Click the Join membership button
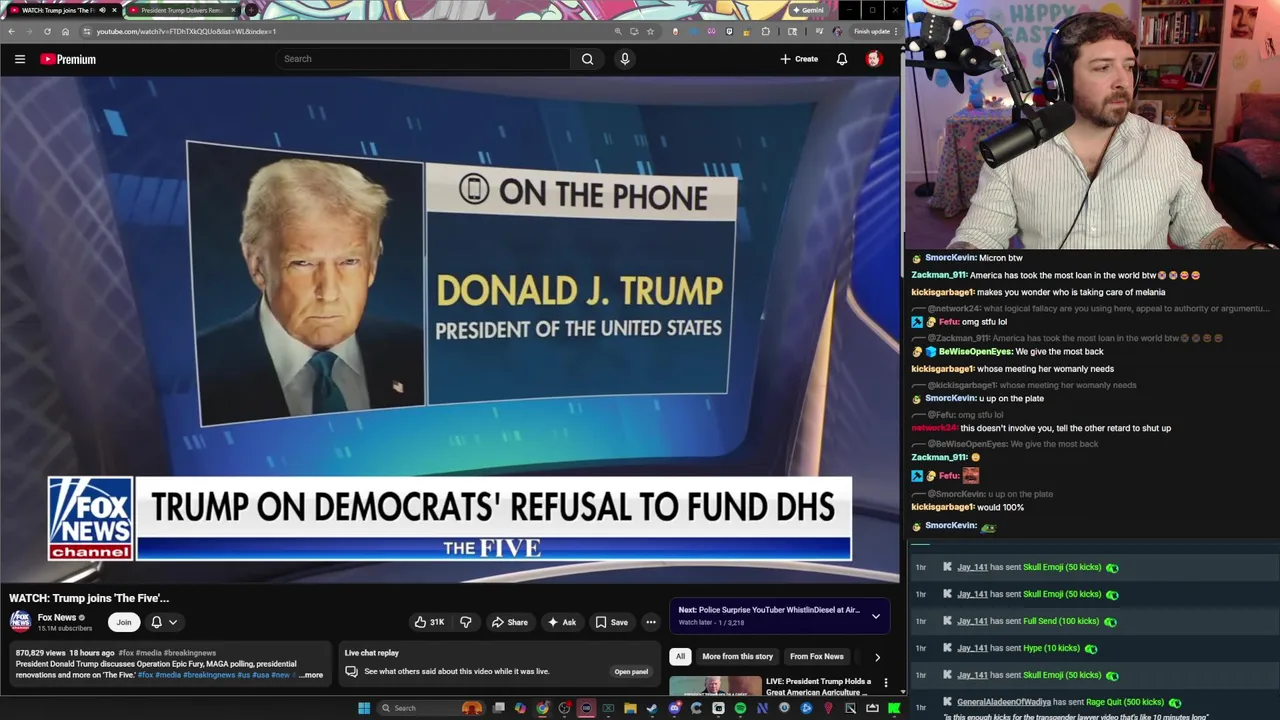The image size is (1280, 720). [x=123, y=622]
